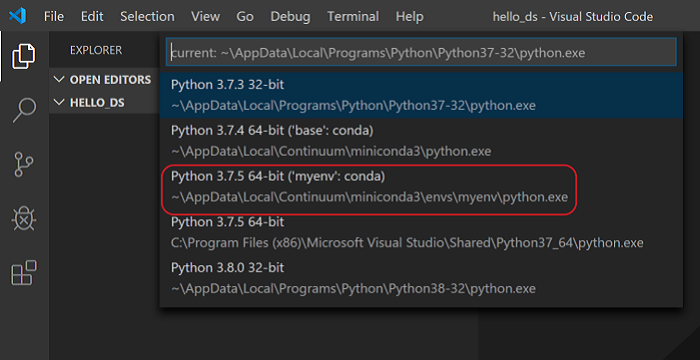Select Python 3.7.5 64-bit myenv conda
The height and width of the screenshot is (360, 700).
click(x=421, y=187)
